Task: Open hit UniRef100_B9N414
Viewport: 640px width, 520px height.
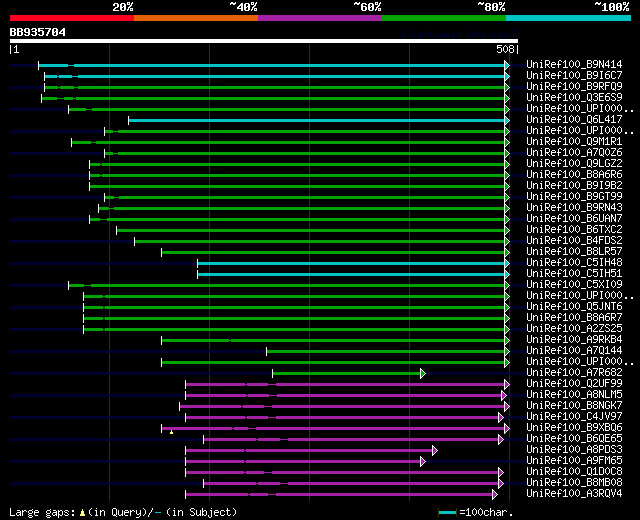Action: 574,64
